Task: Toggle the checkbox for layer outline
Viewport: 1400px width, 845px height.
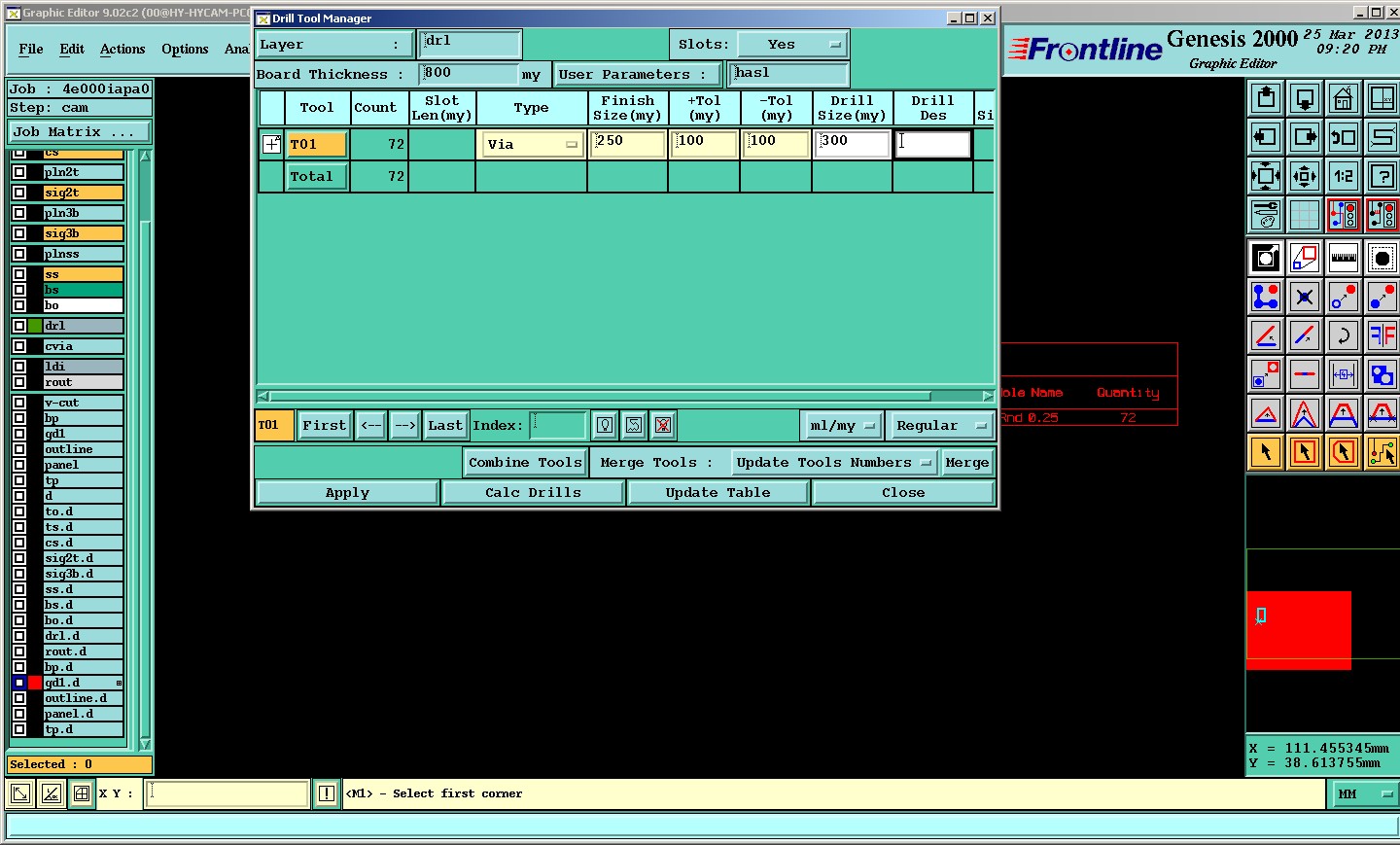Action: click(19, 449)
